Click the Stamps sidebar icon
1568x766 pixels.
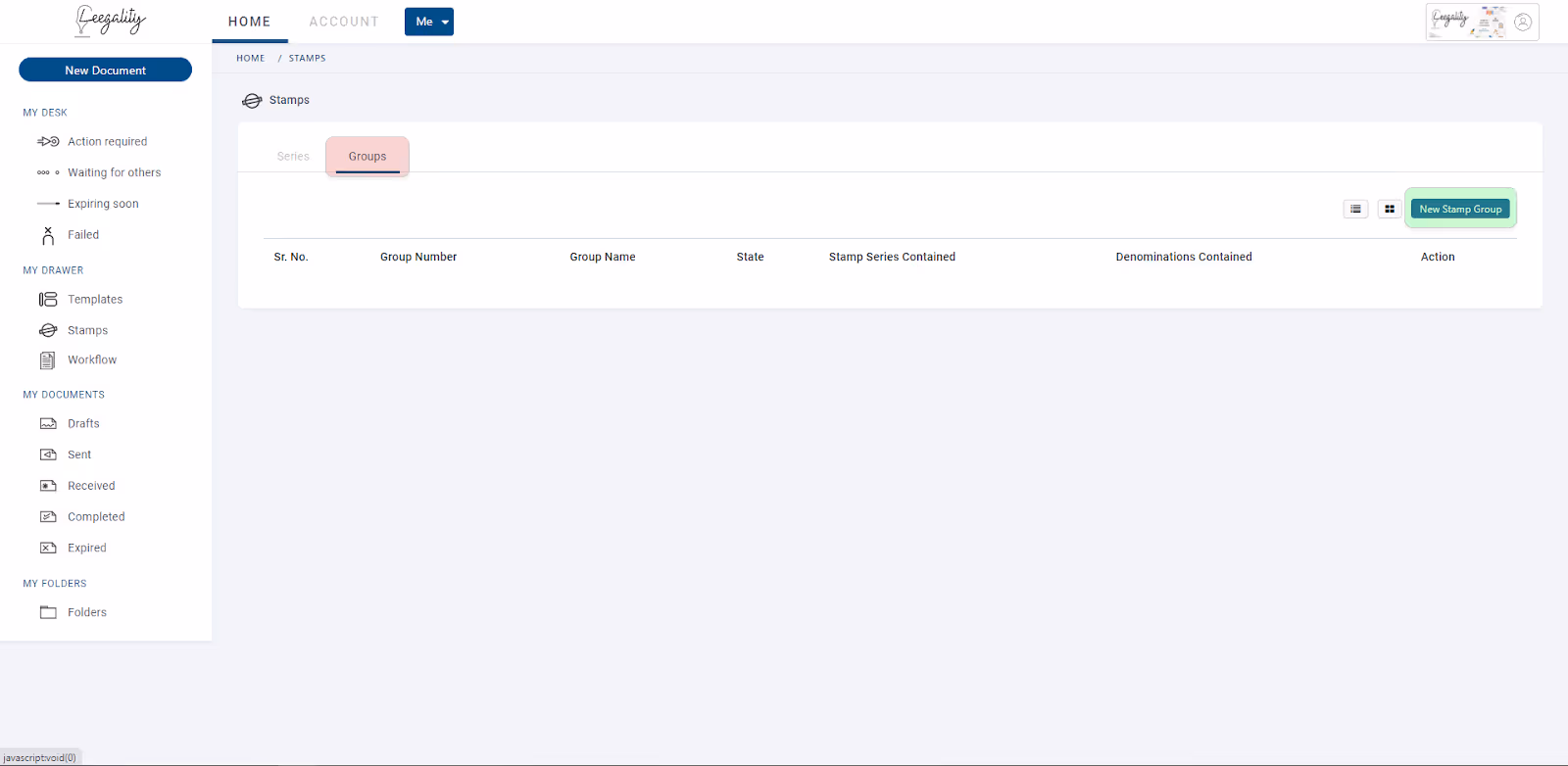click(48, 330)
